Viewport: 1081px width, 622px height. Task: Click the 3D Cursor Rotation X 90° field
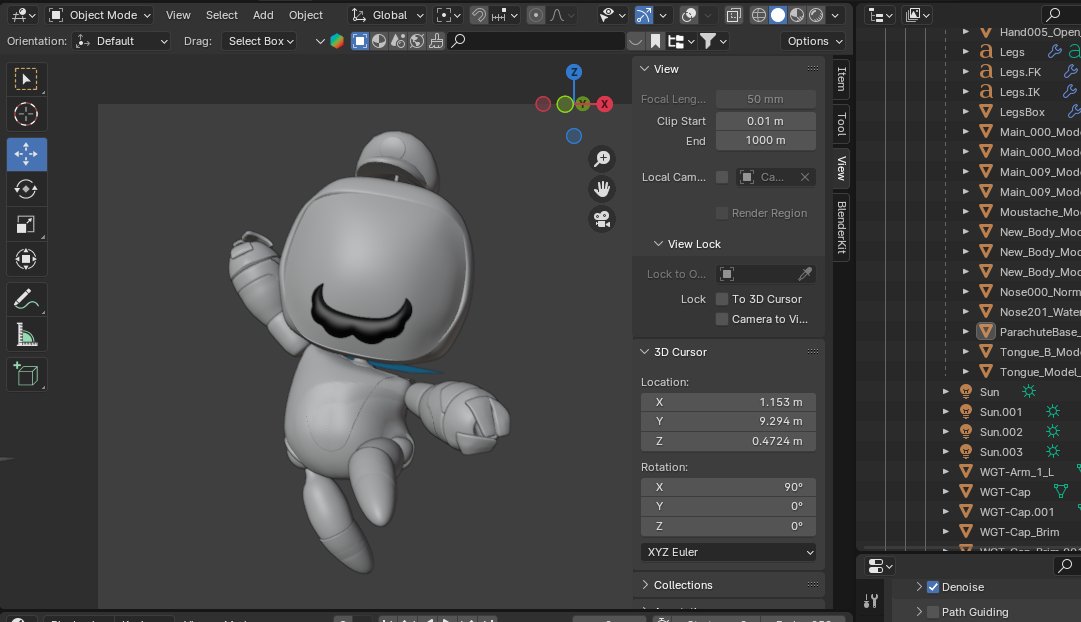point(729,487)
